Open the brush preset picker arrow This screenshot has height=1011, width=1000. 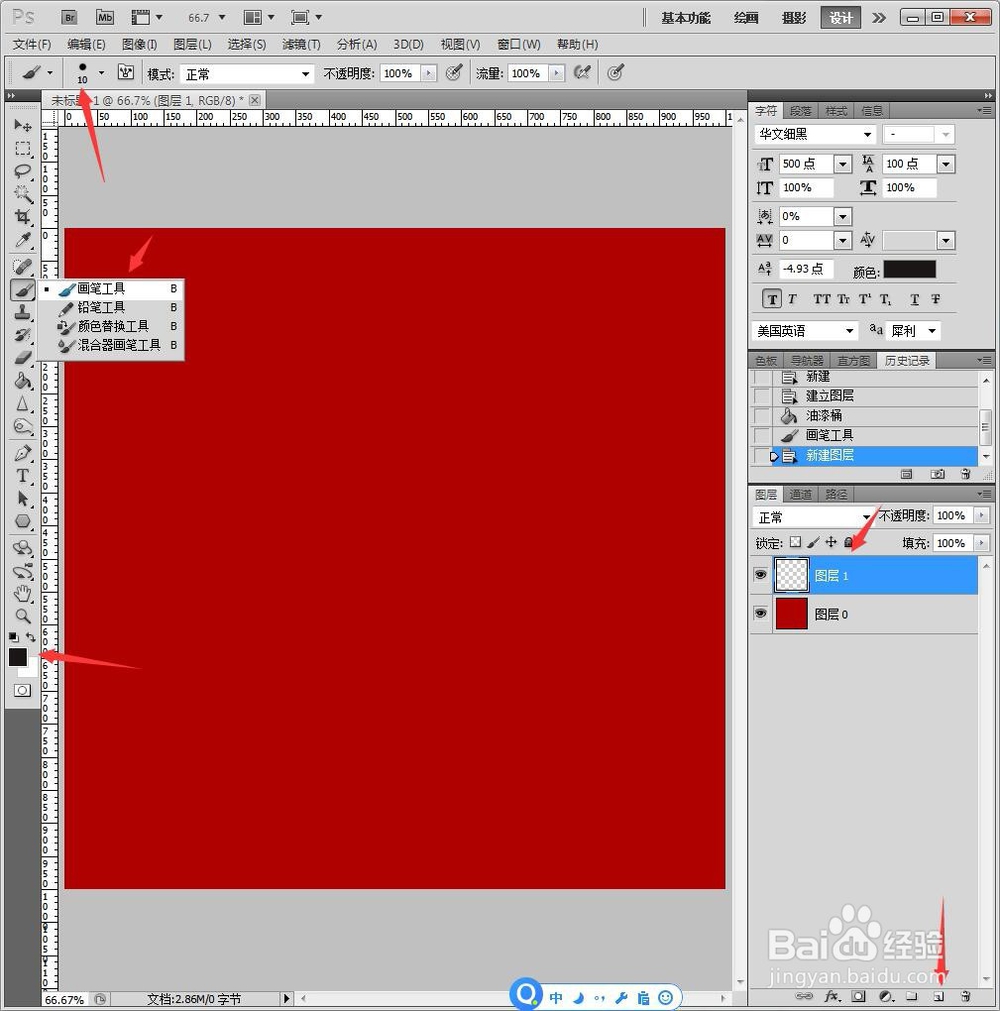(x=101, y=73)
